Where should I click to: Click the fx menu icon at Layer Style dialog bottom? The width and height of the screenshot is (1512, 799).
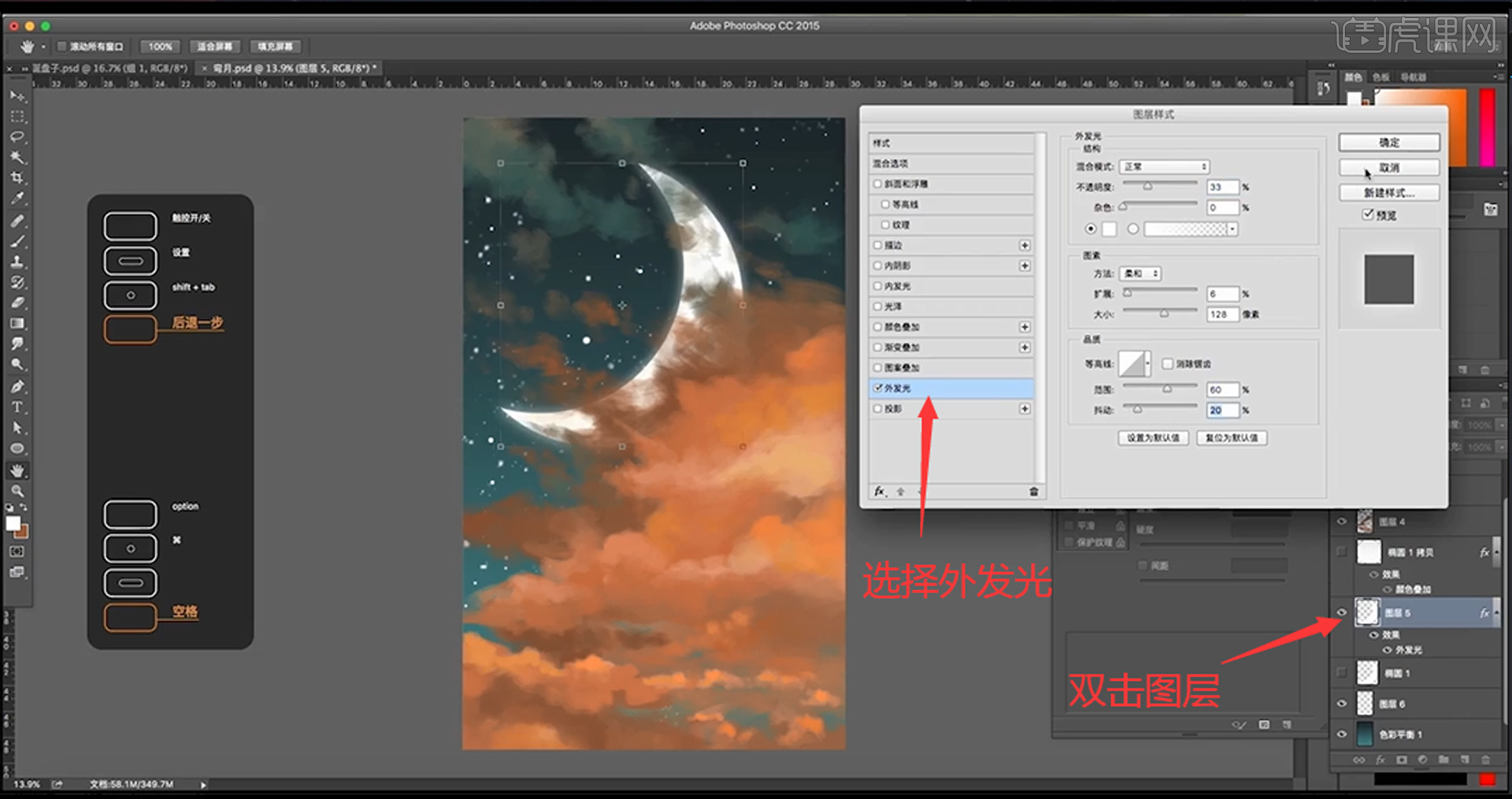click(880, 491)
